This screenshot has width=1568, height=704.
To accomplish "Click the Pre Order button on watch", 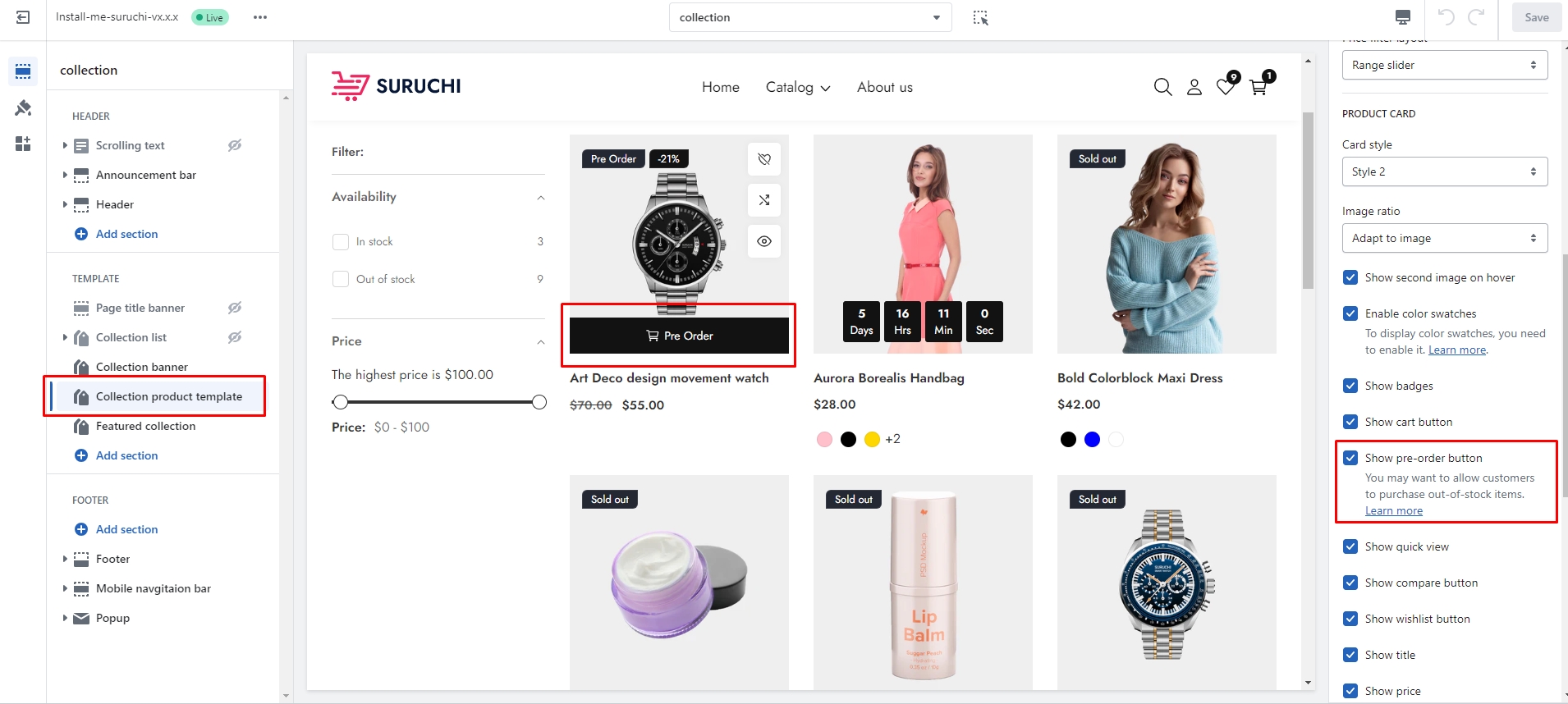I will [x=679, y=336].
